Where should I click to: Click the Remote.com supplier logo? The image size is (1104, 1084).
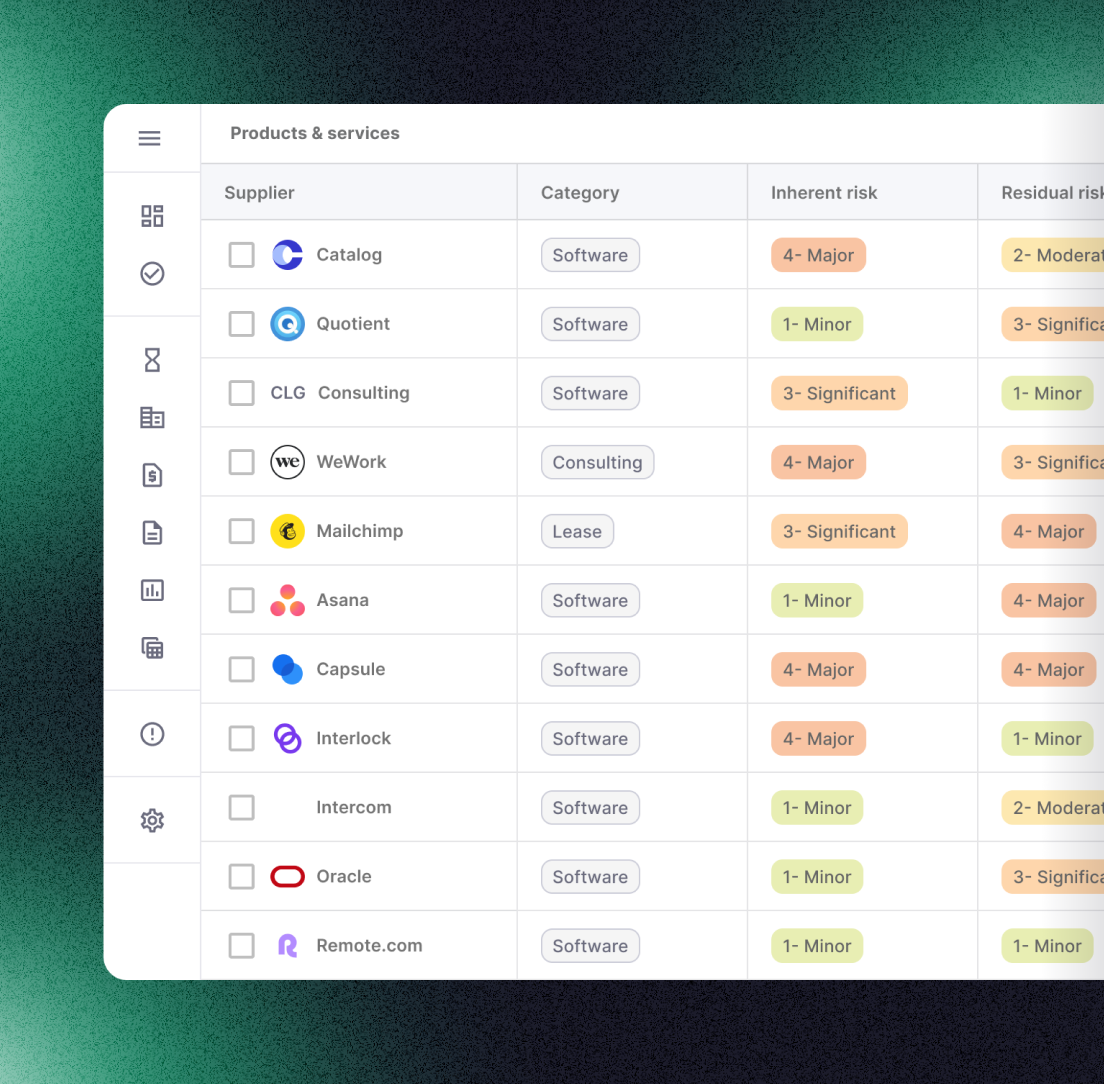287,945
